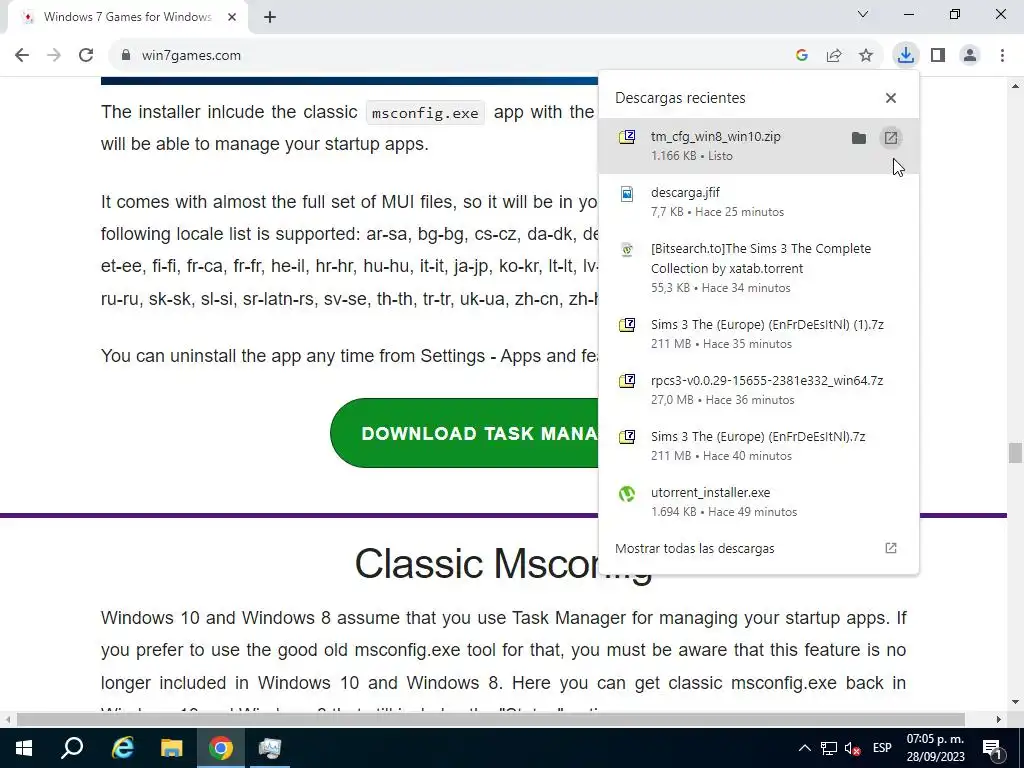Open the Chrome side panel
This screenshot has width=1024, height=768.
click(938, 56)
